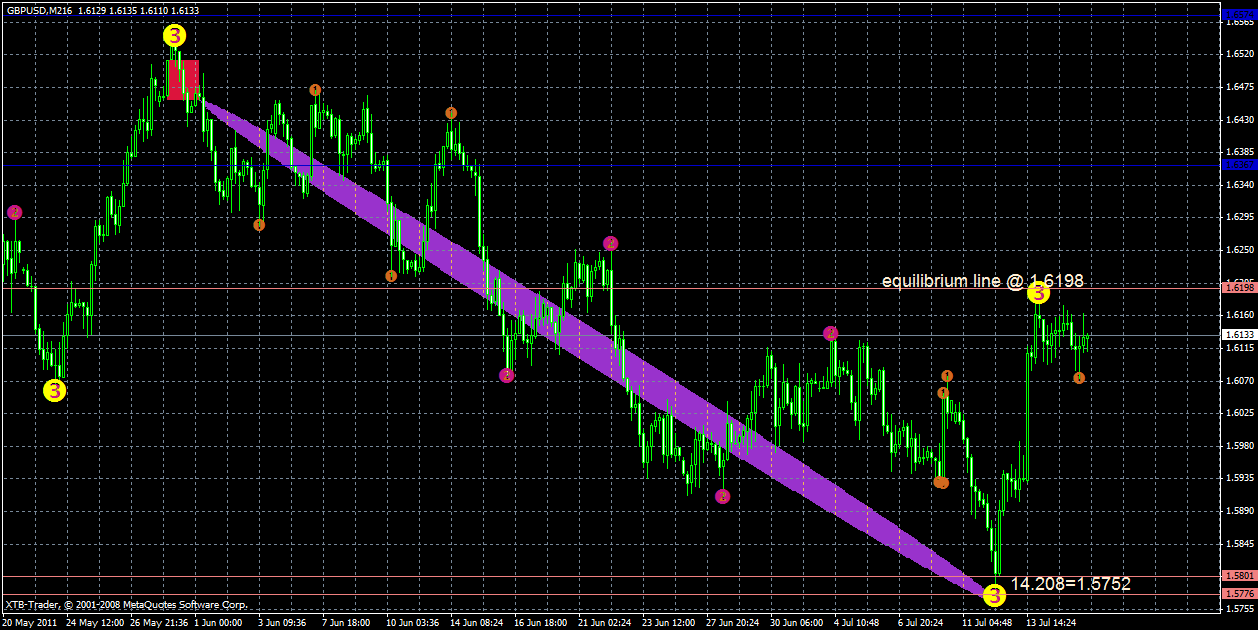Click the '24 May 12:00' time label
Image resolution: width=1258 pixels, height=630 pixels.
96,622
